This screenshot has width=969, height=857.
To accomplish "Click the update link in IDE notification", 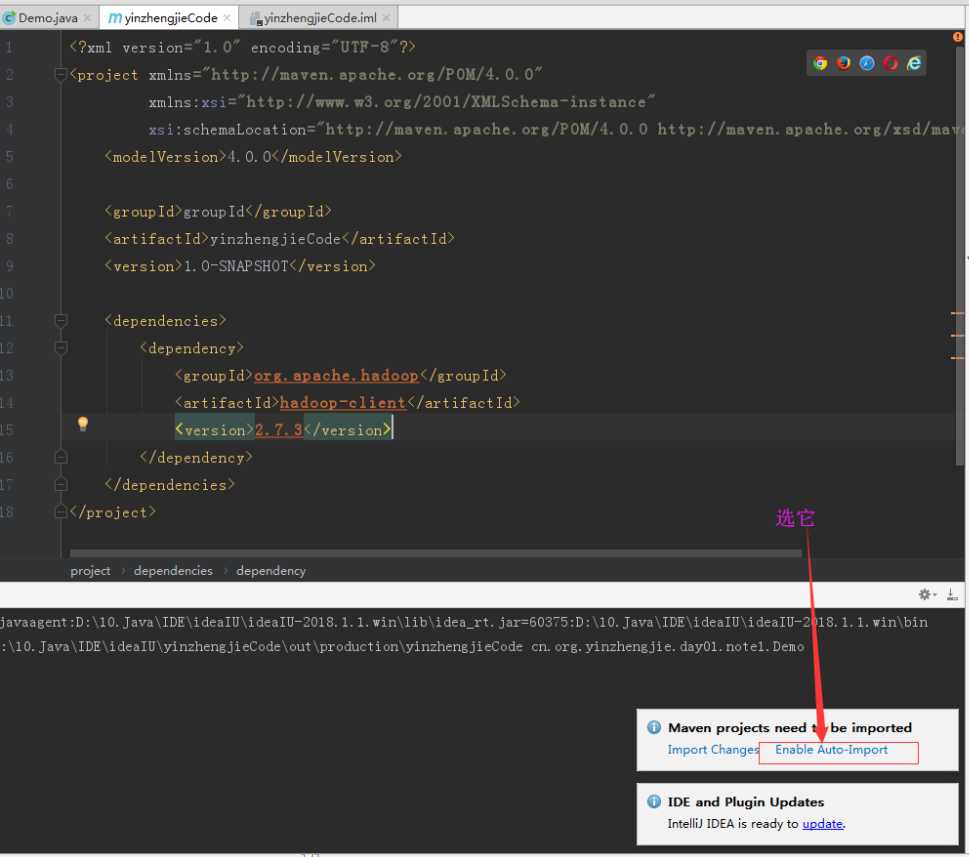I will coord(823,824).
